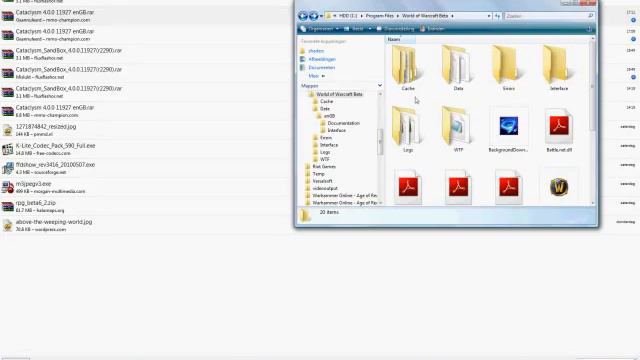
Task: Go back in the Explorer window
Action: pyautogui.click(x=303, y=16)
